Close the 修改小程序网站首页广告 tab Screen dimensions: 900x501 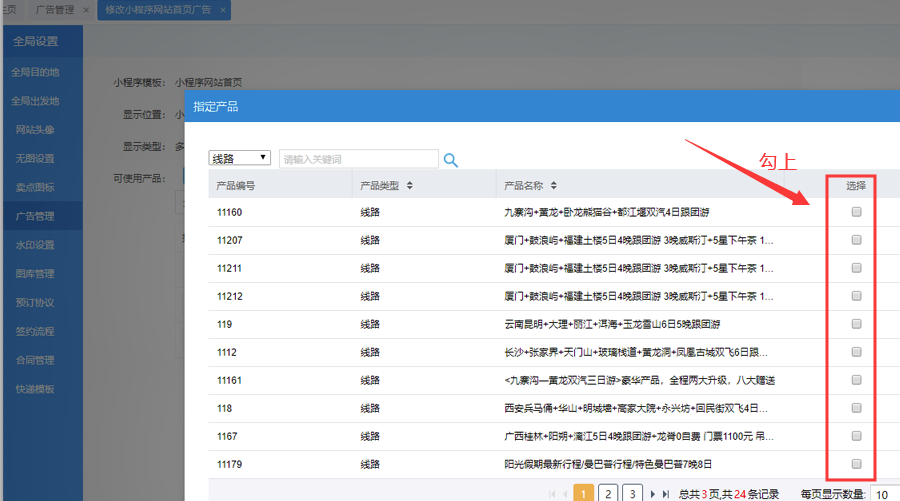point(223,10)
